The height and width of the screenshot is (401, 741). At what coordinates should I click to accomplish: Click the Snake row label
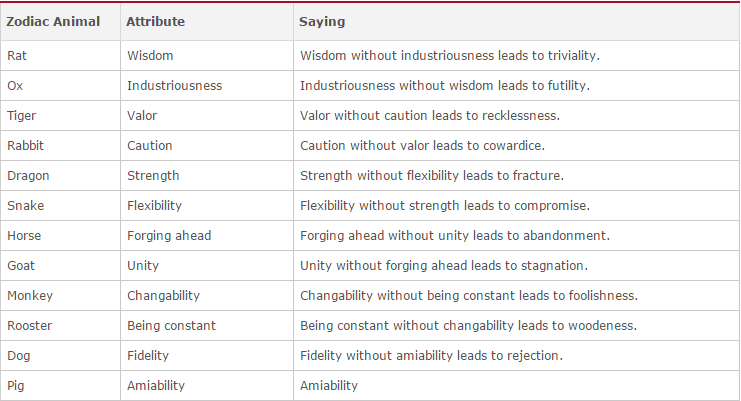click(24, 206)
